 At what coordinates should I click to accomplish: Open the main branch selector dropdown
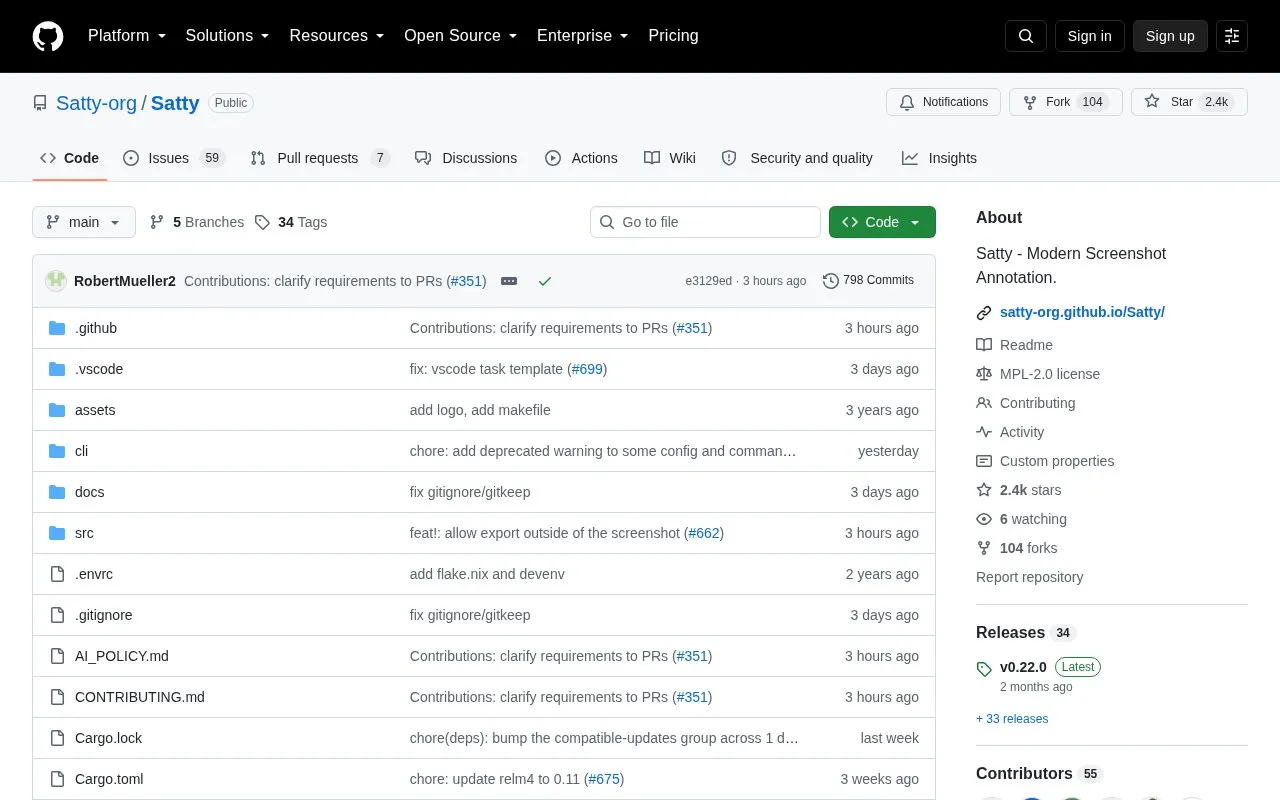point(84,222)
